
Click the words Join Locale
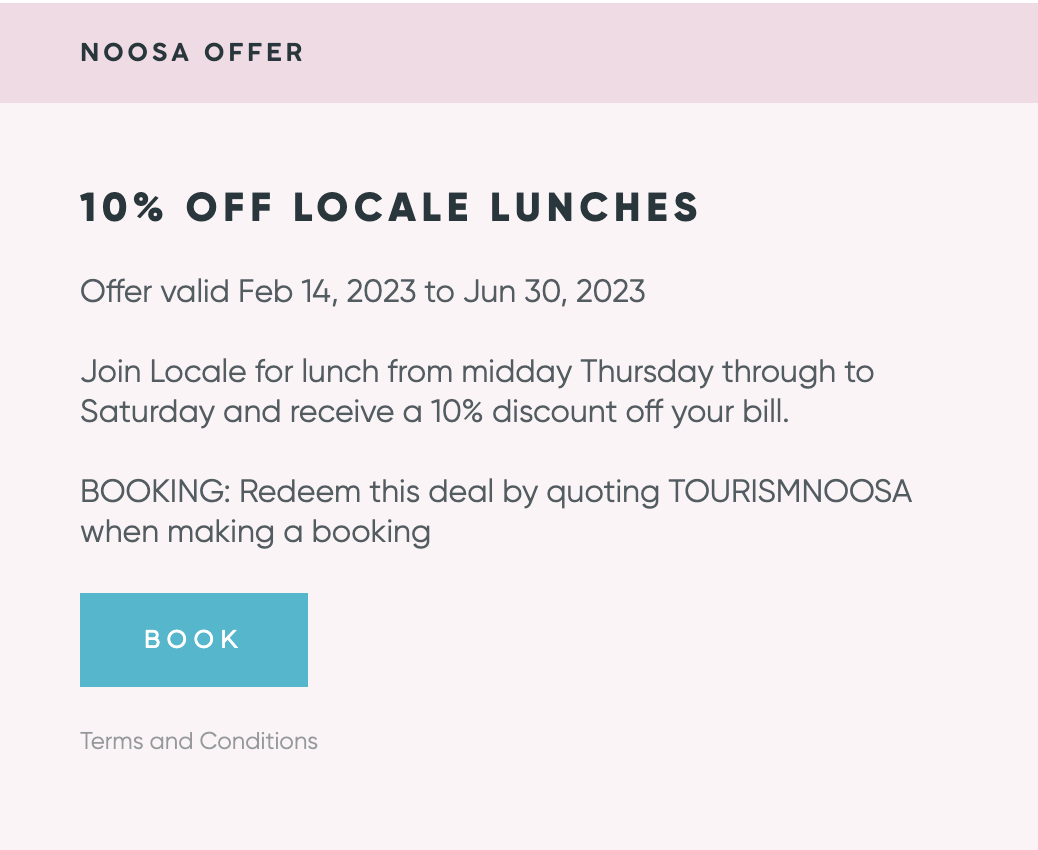click(x=164, y=372)
